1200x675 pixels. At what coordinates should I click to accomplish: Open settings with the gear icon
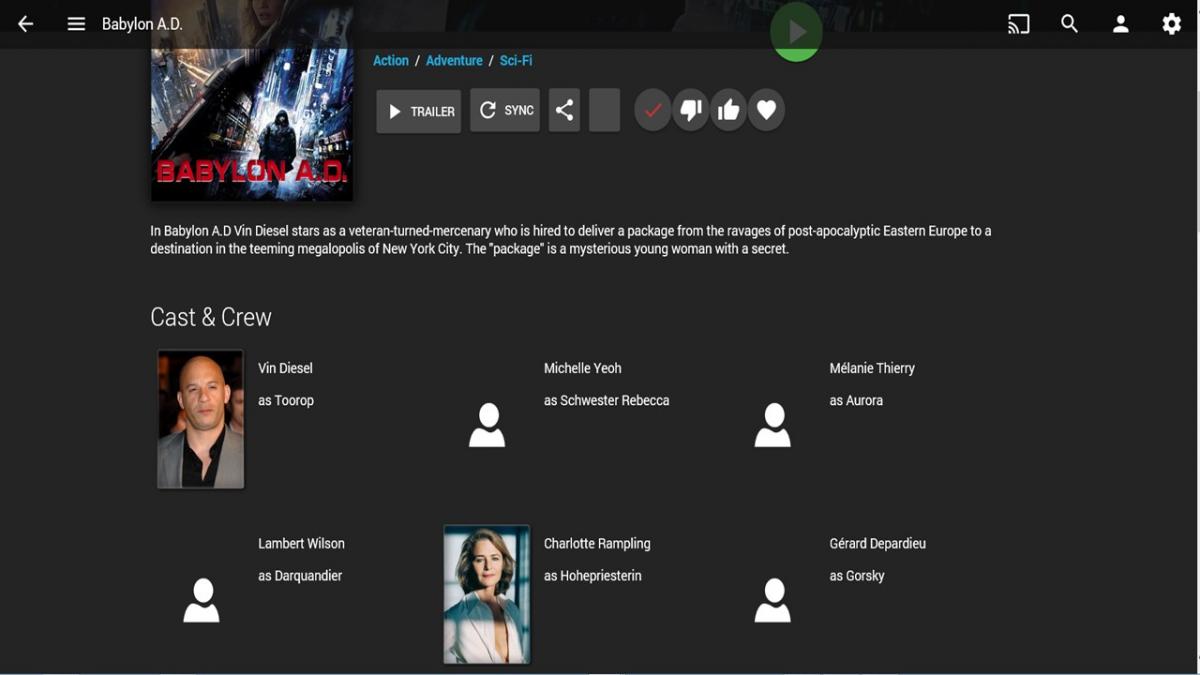tap(1171, 24)
